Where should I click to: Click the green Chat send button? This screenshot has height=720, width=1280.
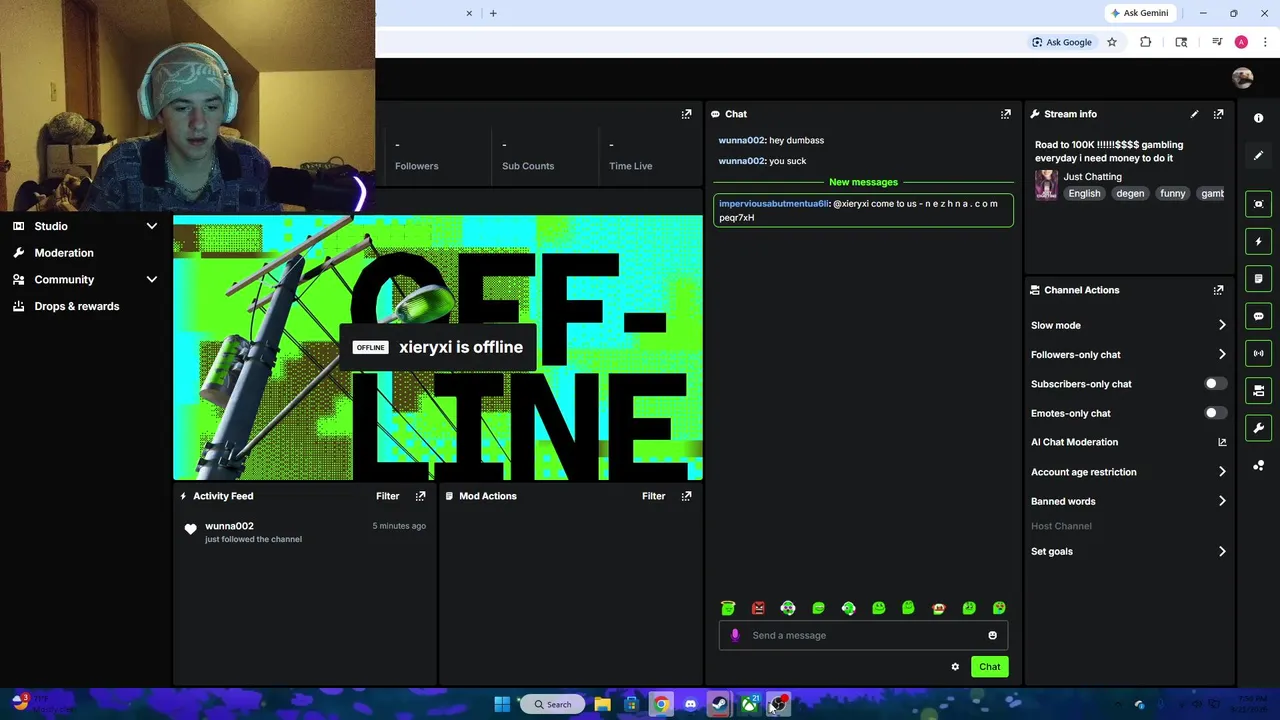click(989, 667)
